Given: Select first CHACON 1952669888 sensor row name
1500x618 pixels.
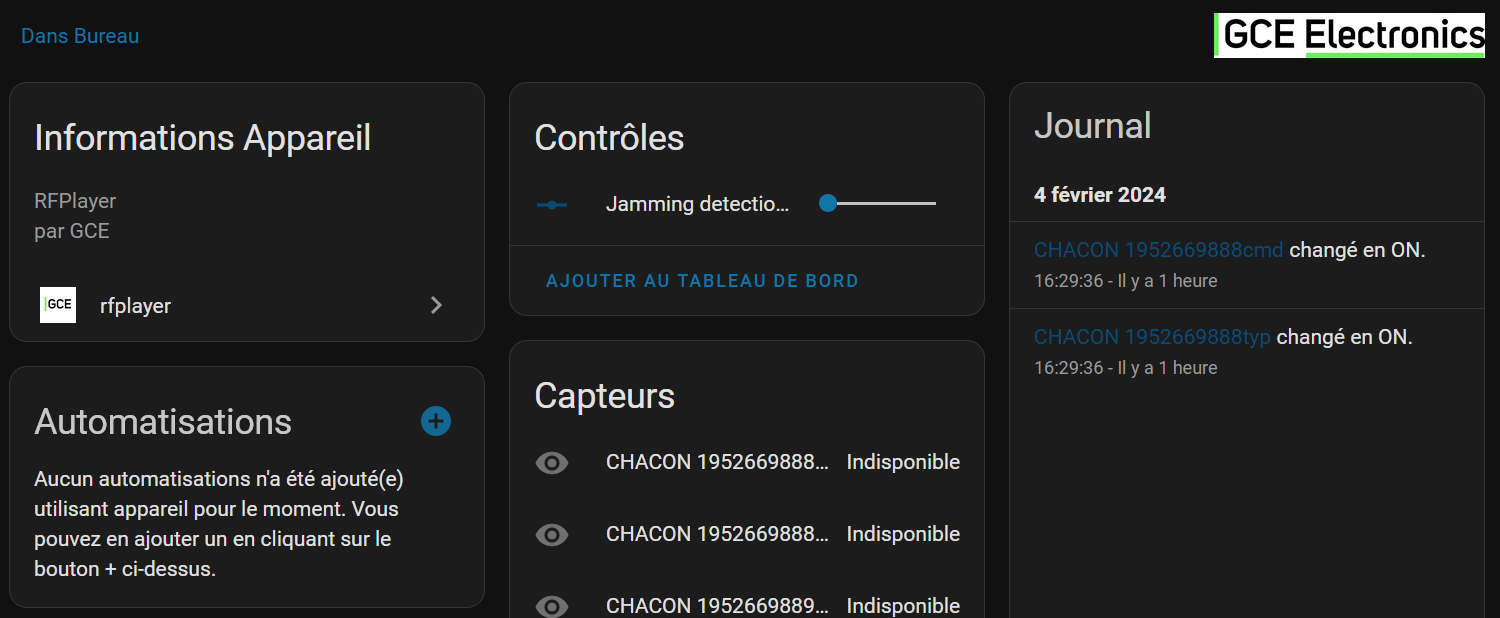Looking at the screenshot, I should pyautogui.click(x=717, y=462).
